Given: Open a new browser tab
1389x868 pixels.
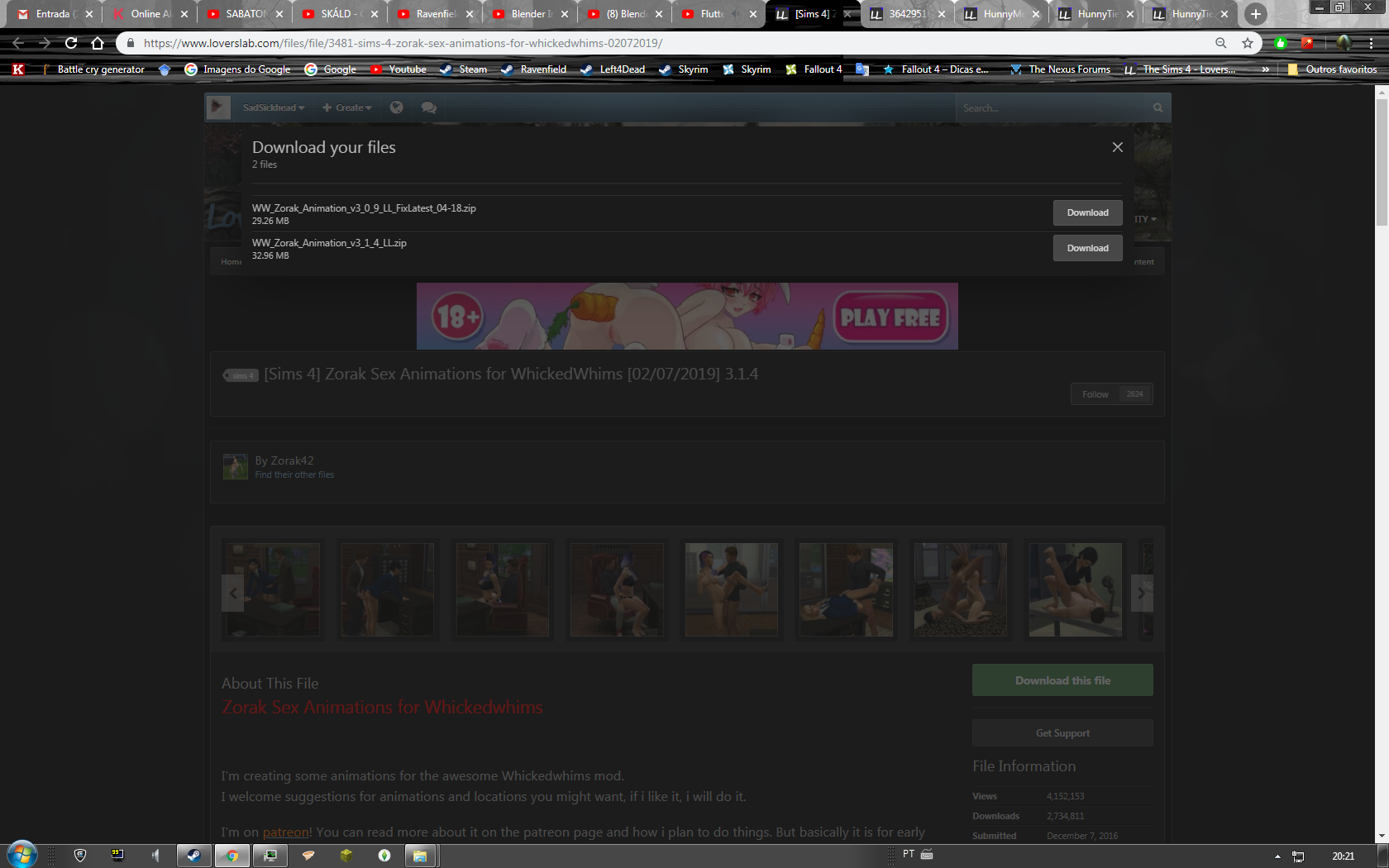Looking at the screenshot, I should tap(1255, 14).
